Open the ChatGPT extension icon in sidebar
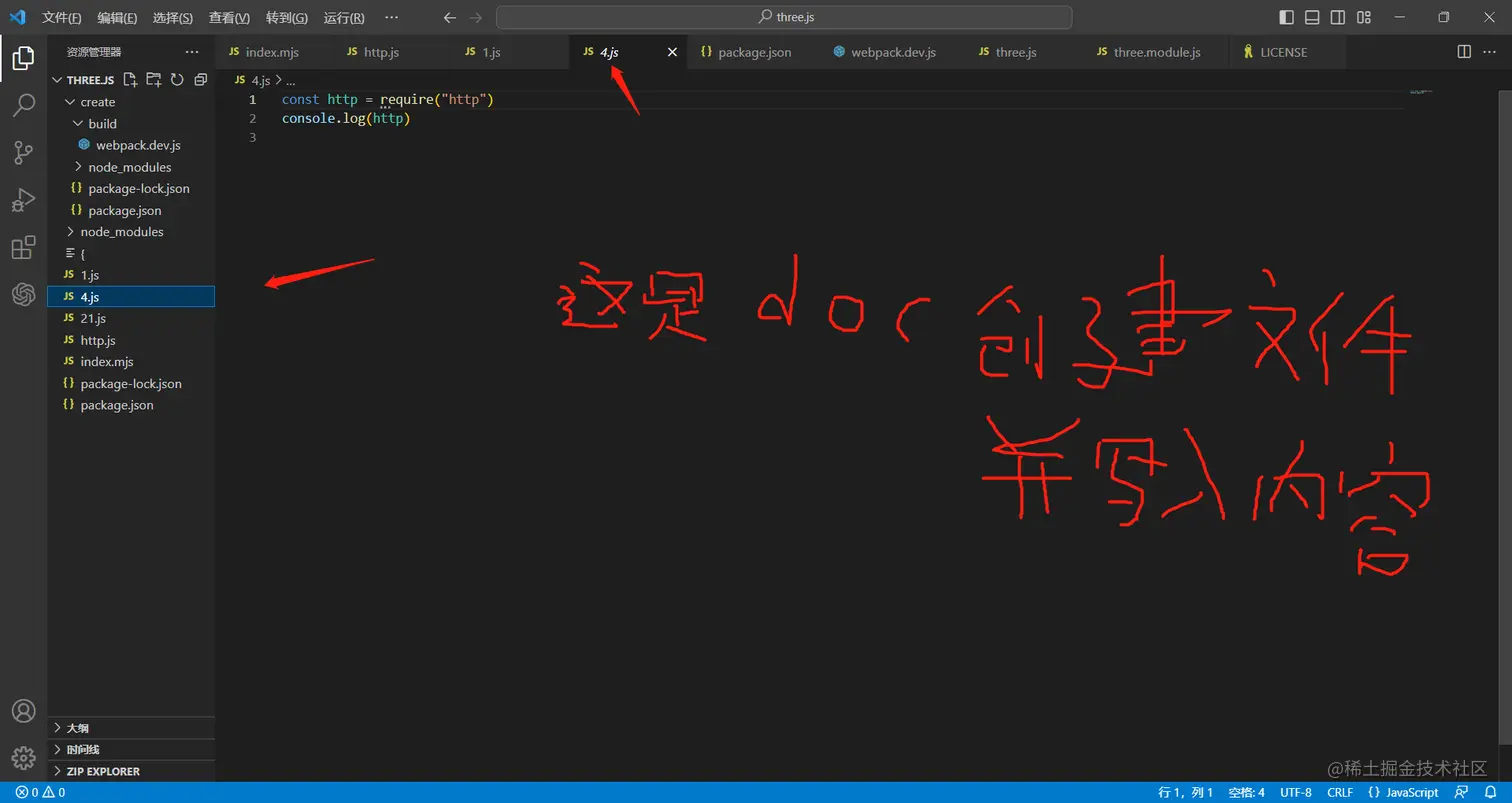1512x803 pixels. tap(23, 294)
